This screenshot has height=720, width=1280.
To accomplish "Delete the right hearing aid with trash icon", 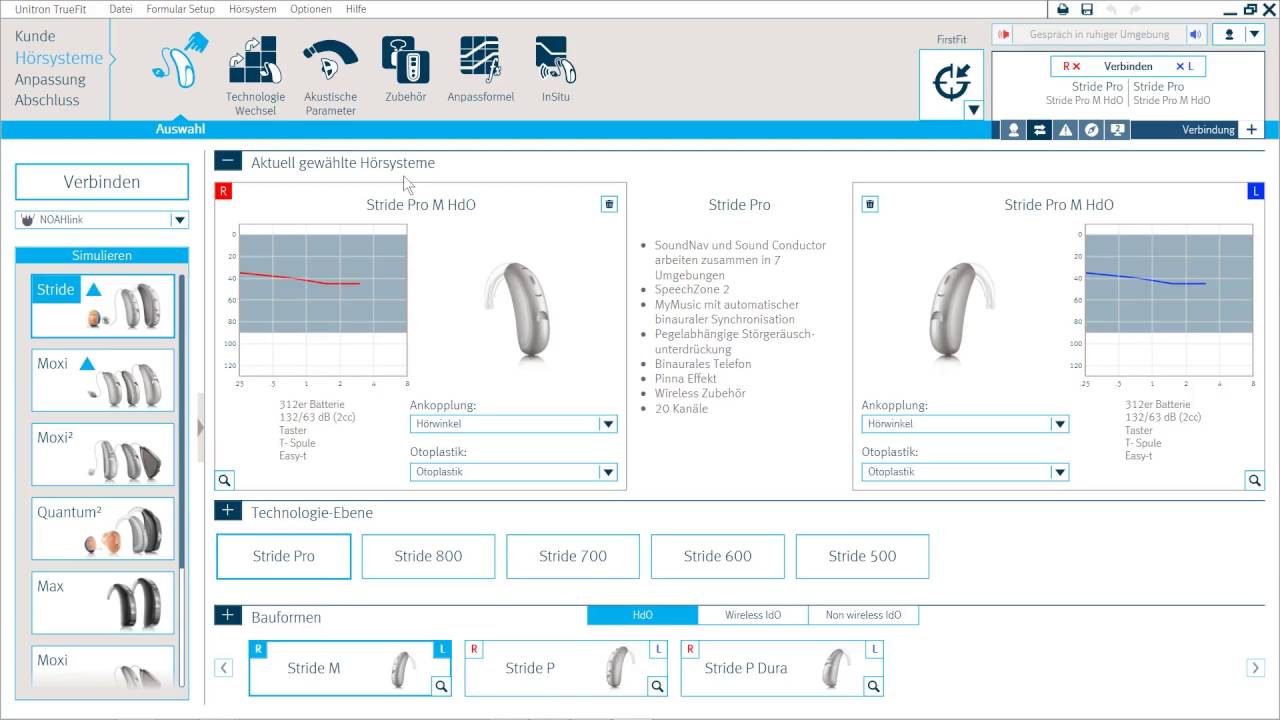I will pos(609,204).
